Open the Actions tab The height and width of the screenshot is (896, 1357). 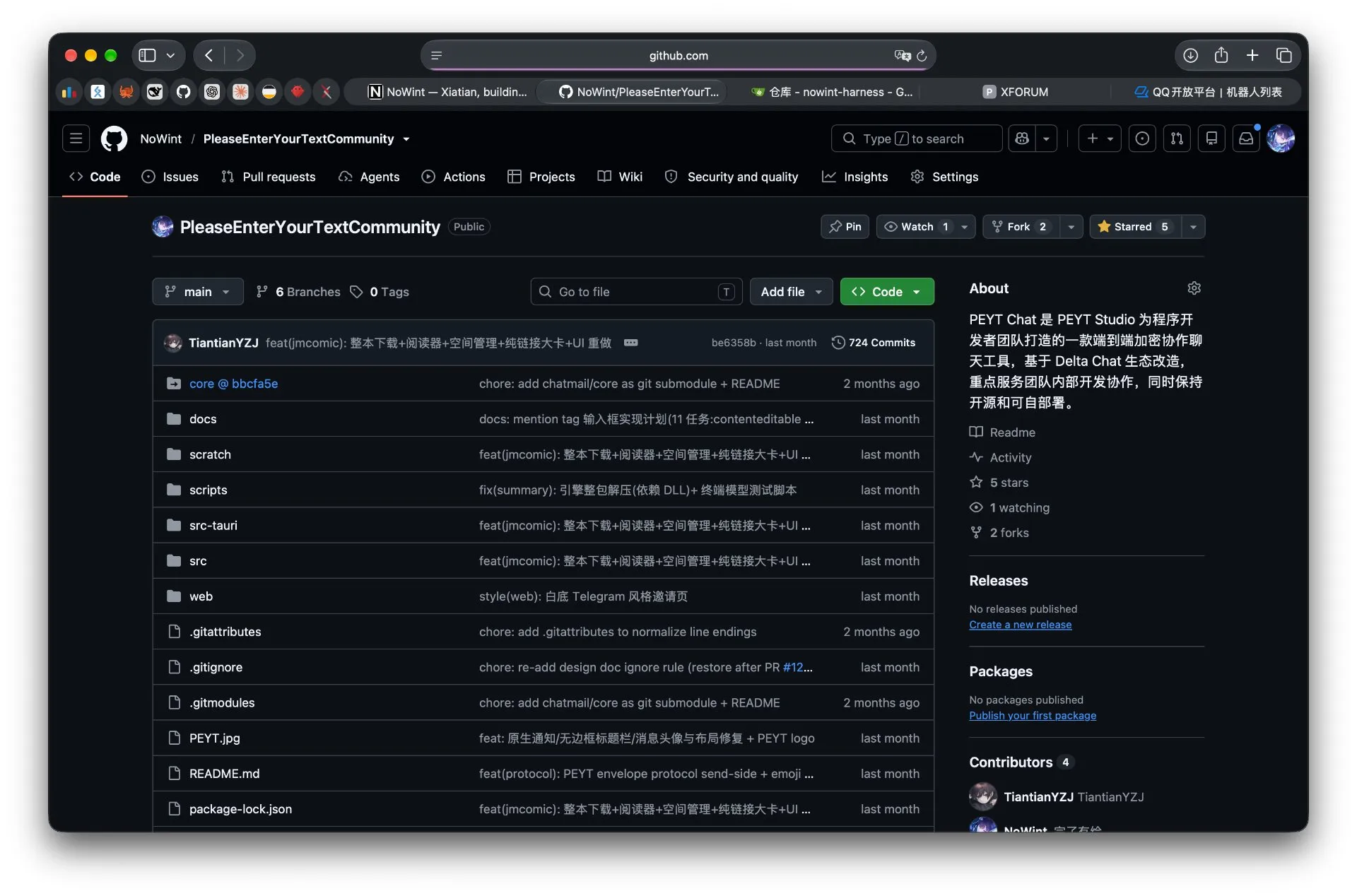pos(454,177)
